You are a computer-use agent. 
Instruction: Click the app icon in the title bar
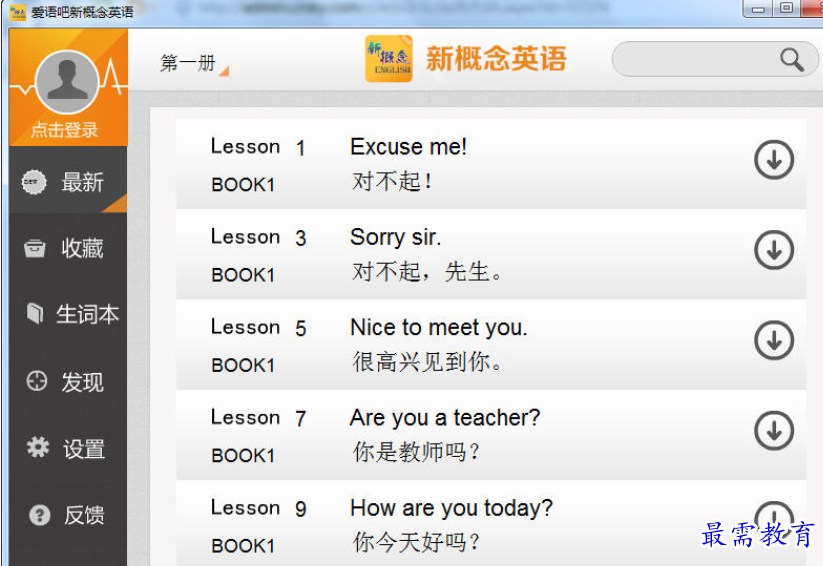(18, 12)
